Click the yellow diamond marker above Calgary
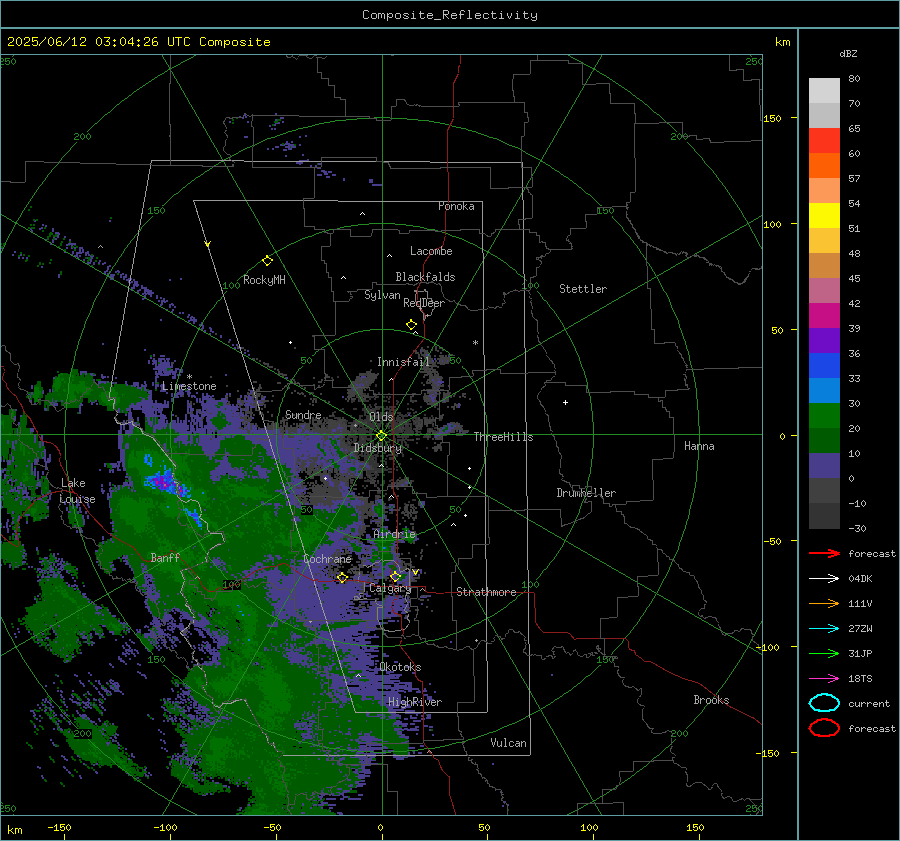900x841 pixels. [395, 576]
